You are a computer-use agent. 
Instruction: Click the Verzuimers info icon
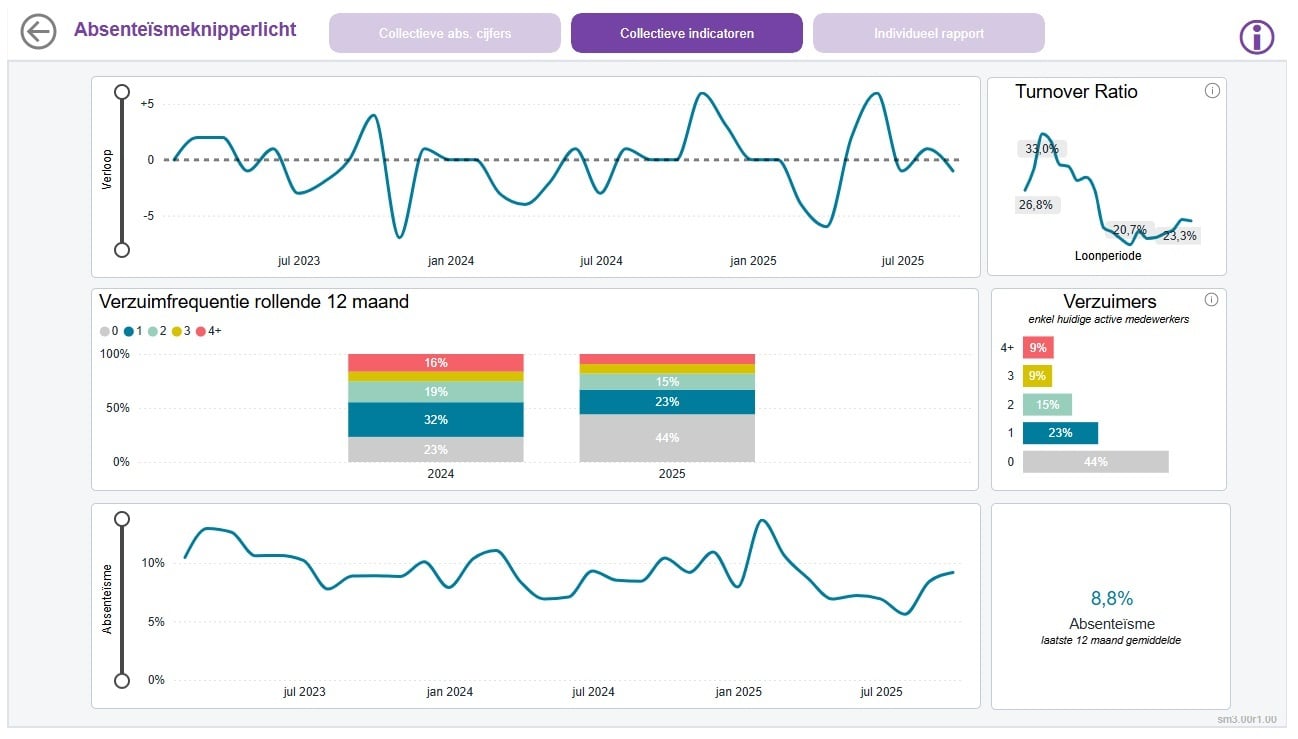pos(1212,299)
